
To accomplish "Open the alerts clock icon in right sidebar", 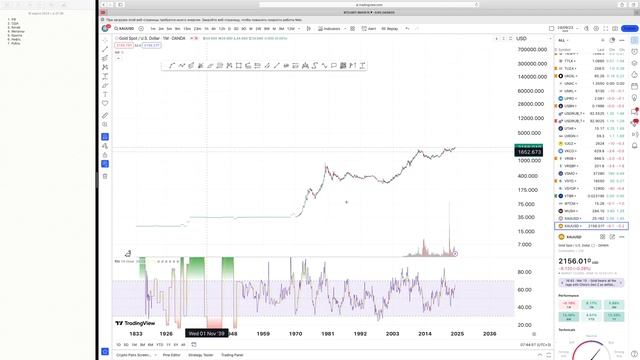I will 634,51.
